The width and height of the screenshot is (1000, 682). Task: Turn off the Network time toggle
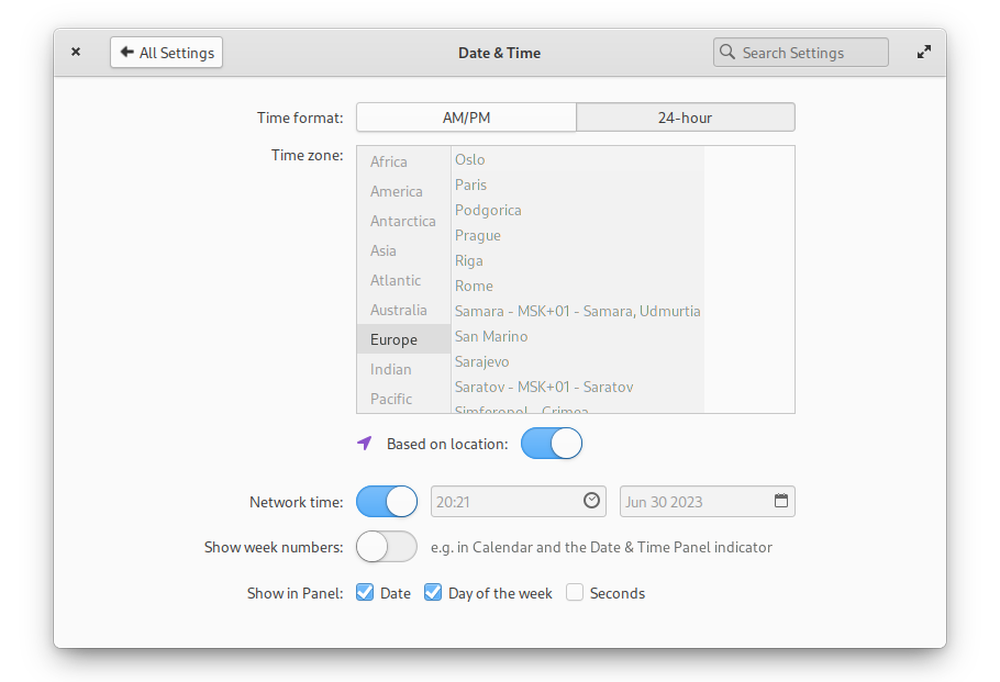click(386, 501)
